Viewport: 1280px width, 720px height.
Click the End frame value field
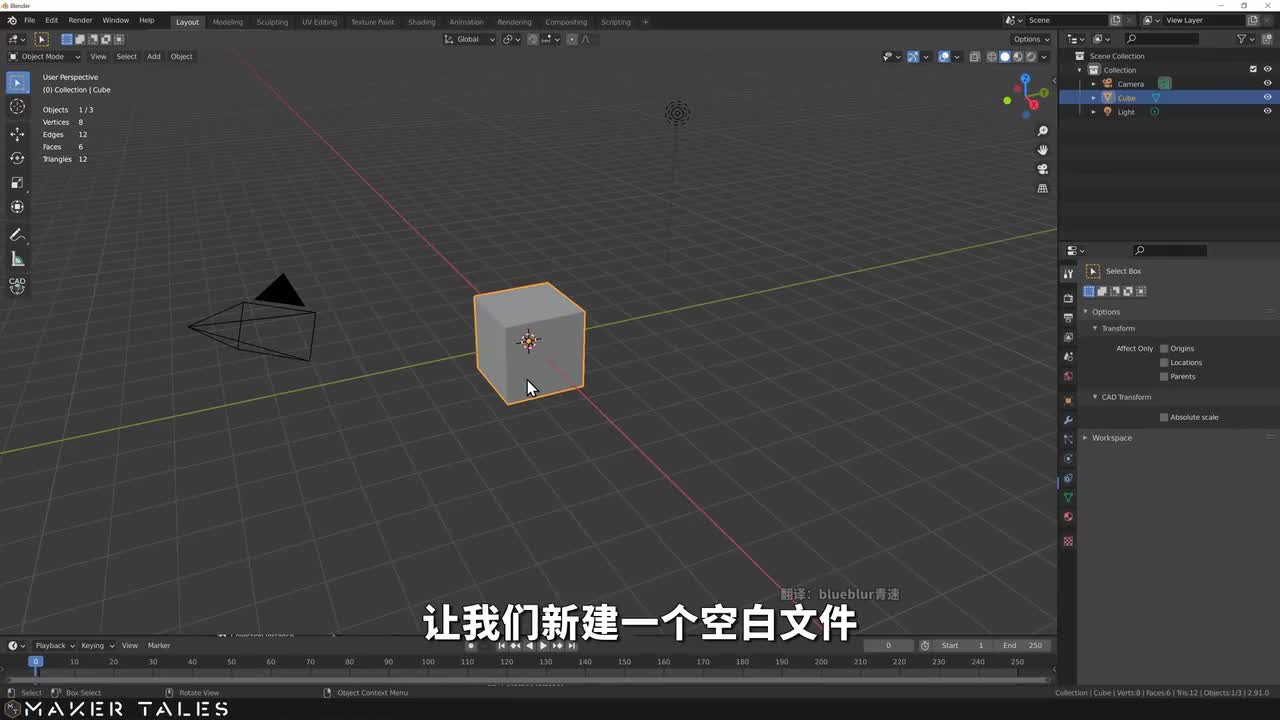tap(1022, 645)
